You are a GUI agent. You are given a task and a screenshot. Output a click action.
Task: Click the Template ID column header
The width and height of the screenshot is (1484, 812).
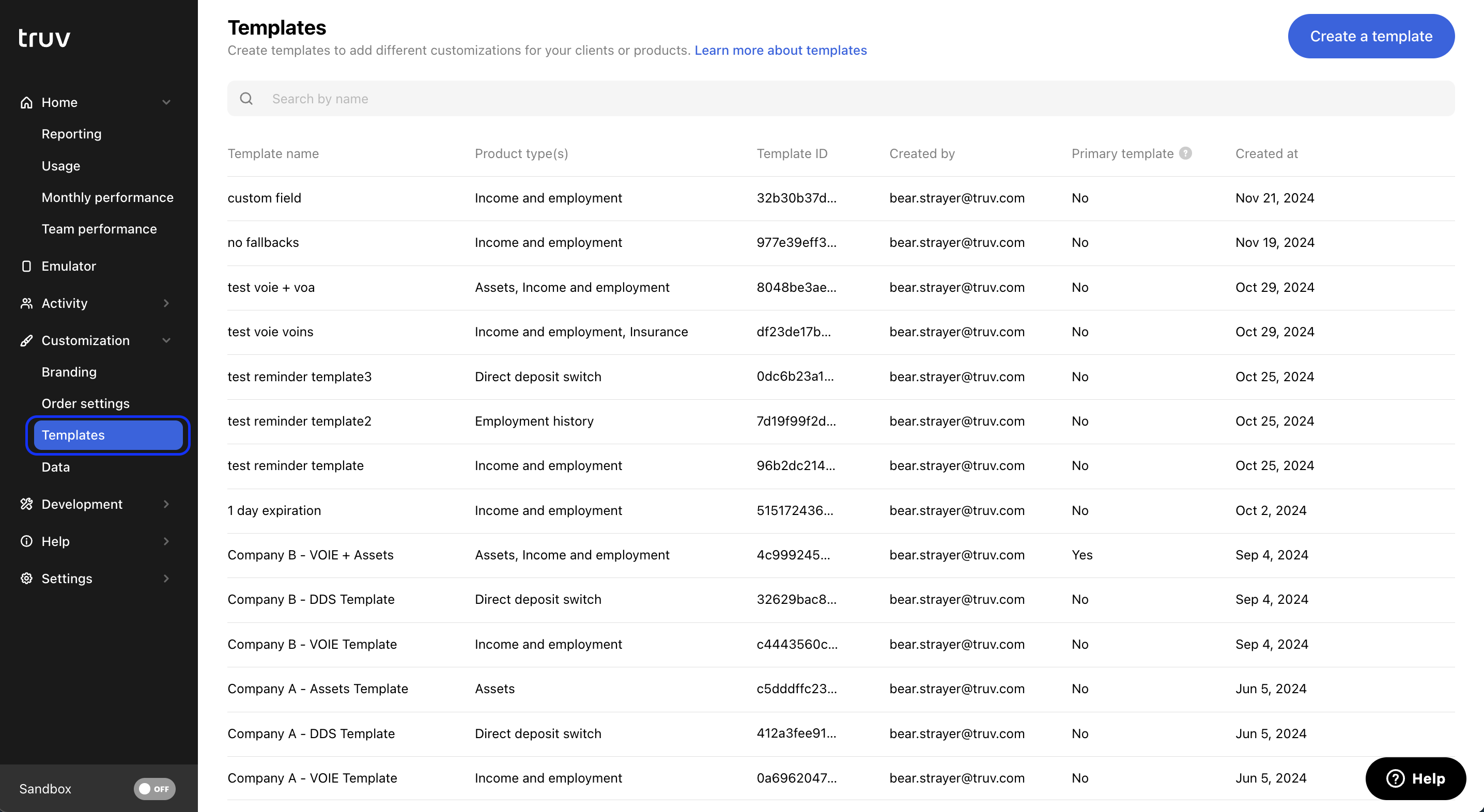792,154
